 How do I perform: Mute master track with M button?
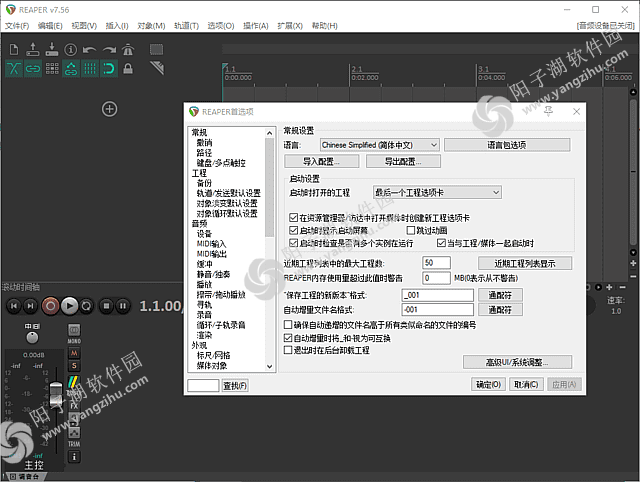pos(74,353)
